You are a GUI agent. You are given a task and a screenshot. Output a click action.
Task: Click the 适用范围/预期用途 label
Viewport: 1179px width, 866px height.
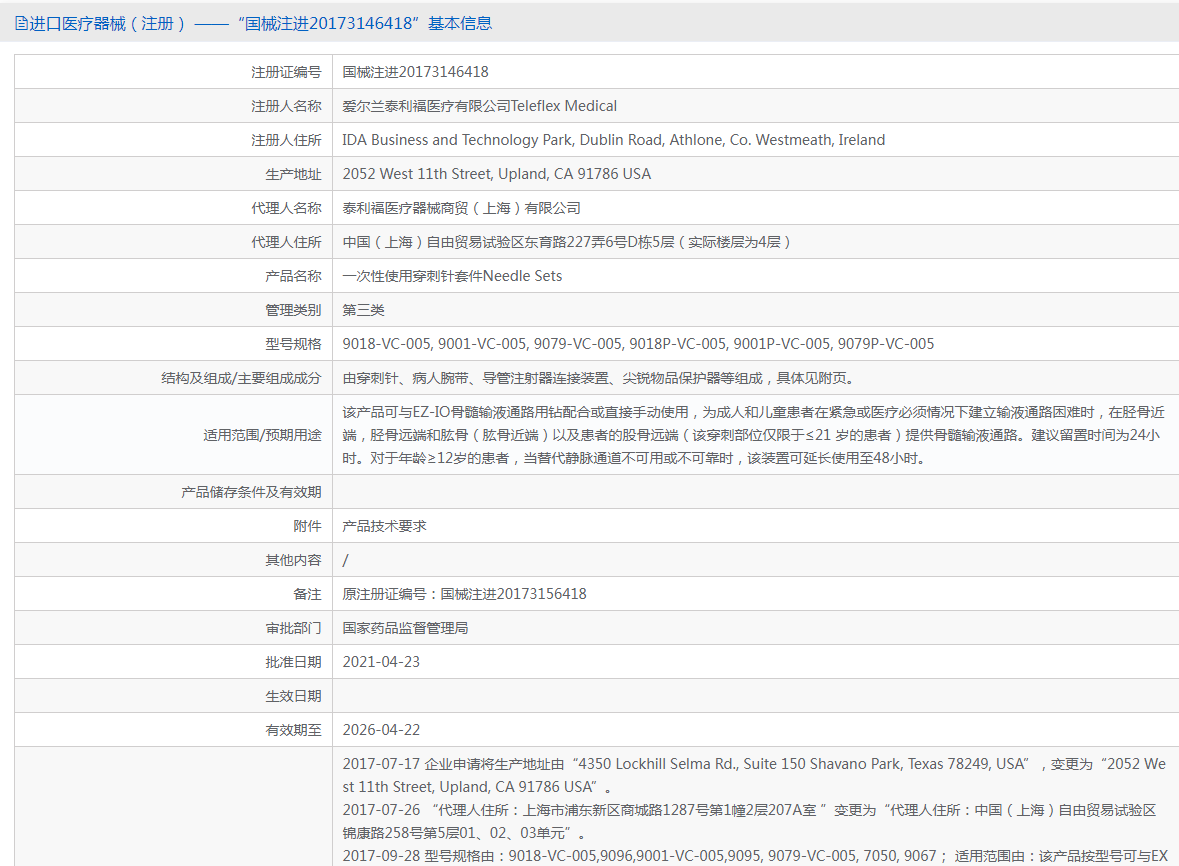coord(262,435)
